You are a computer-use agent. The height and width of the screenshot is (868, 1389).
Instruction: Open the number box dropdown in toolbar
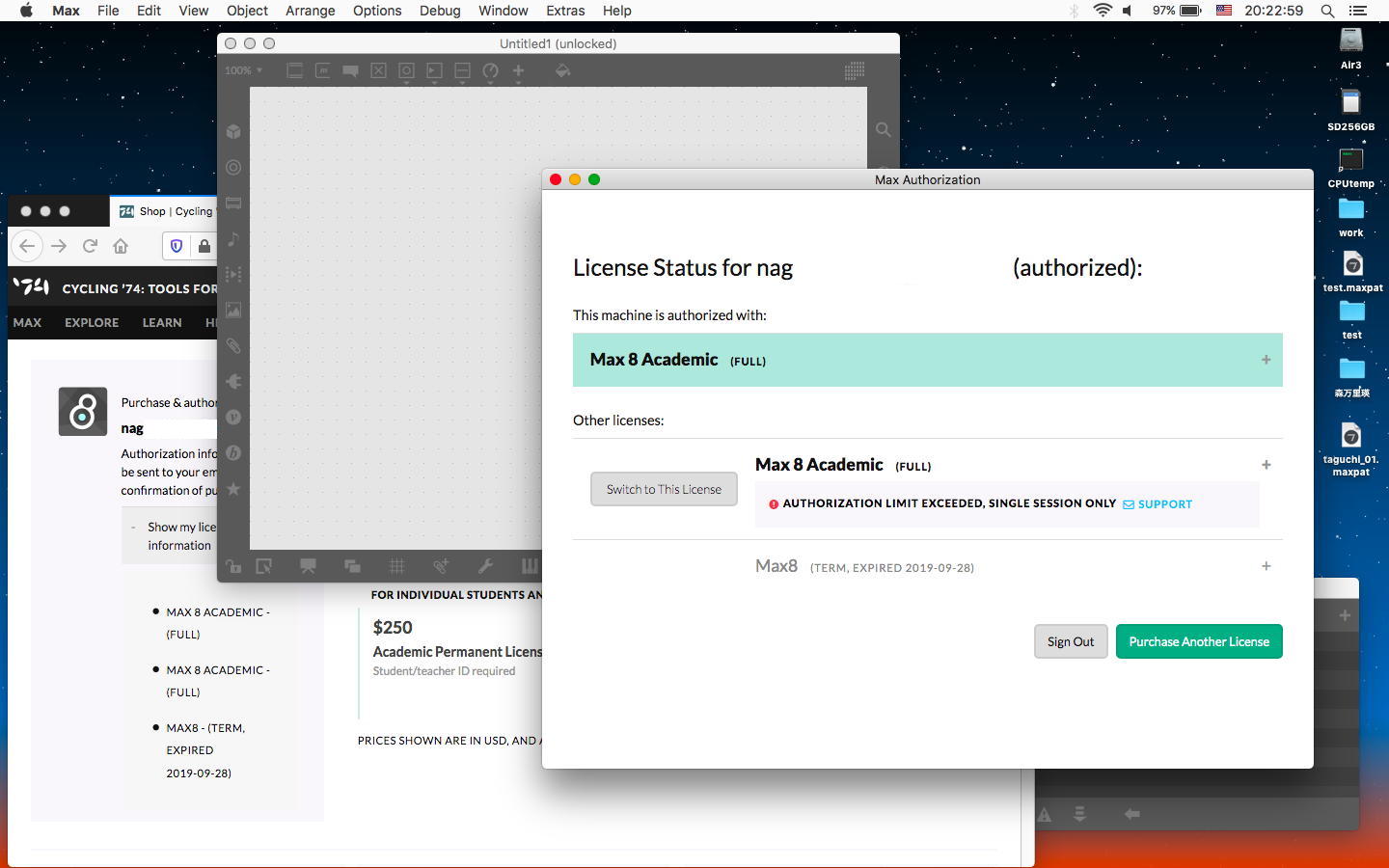[434, 71]
